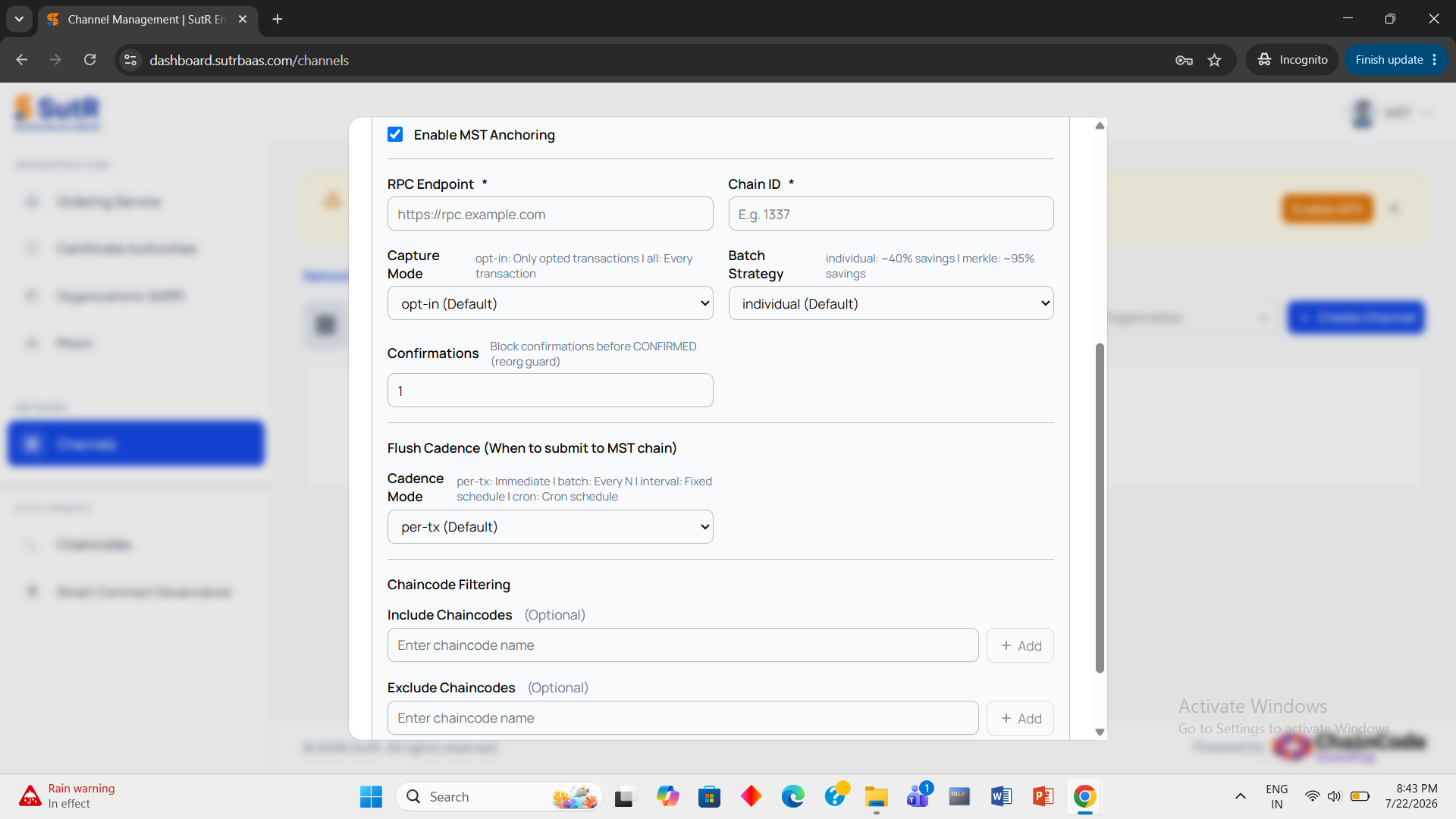Open the volume control icon

[1335, 796]
